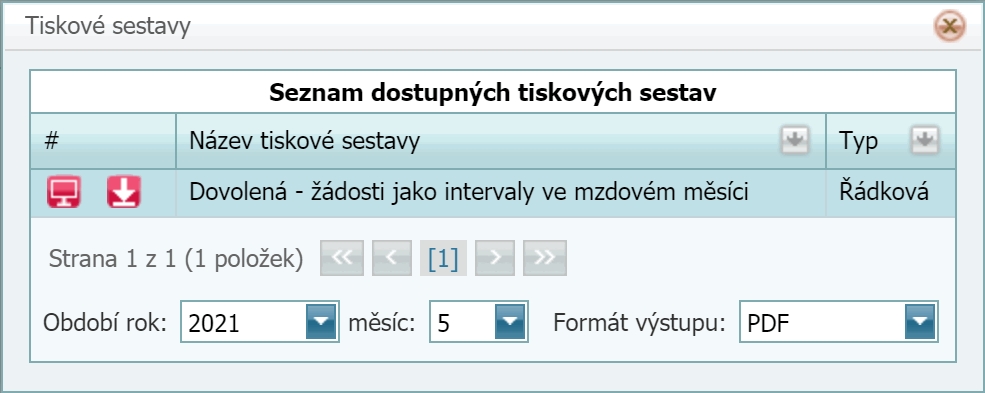Jump to last page with double-right arrows
Screen dimensions: 985x393
[545, 258]
